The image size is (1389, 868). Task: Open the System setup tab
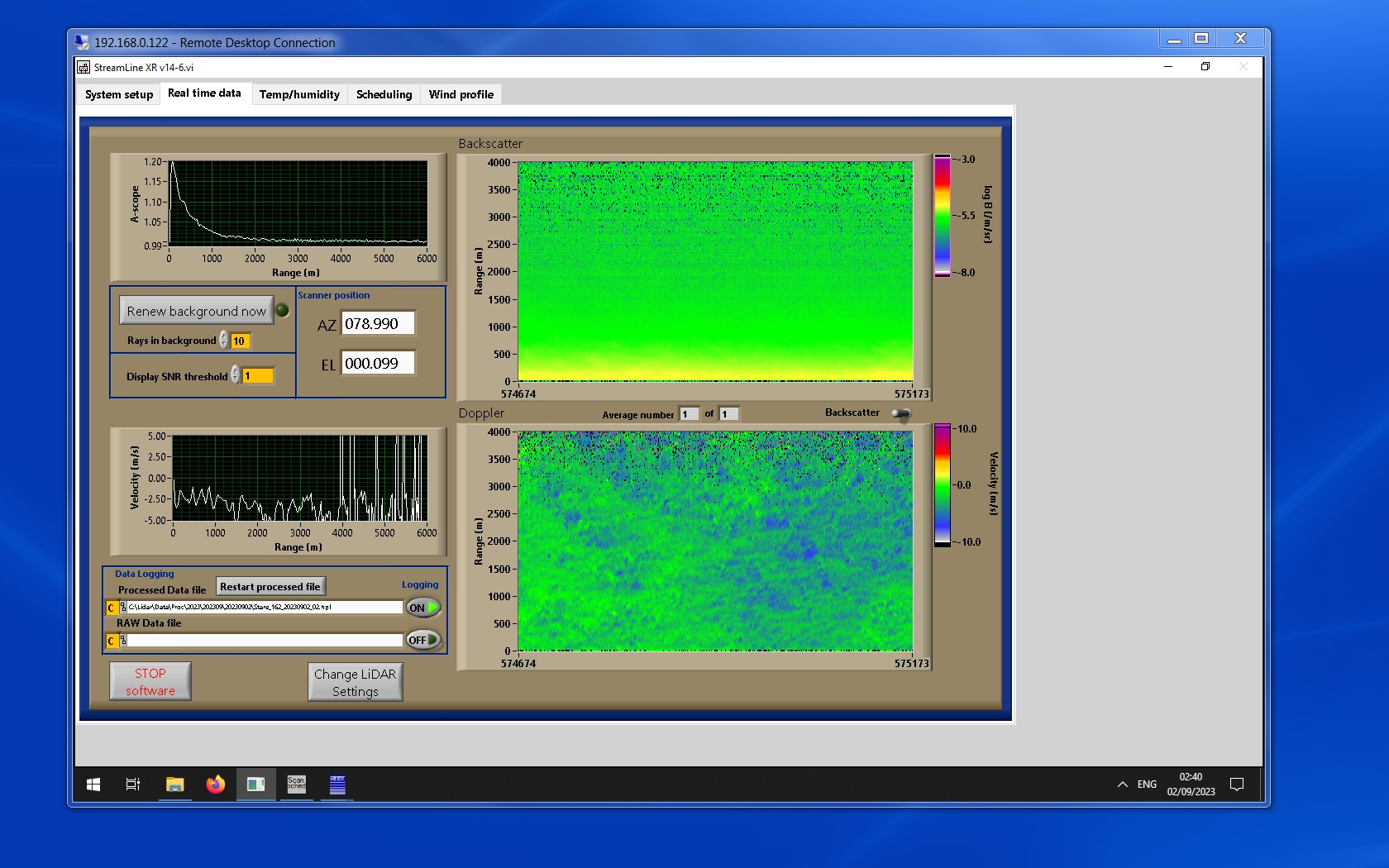[x=119, y=94]
